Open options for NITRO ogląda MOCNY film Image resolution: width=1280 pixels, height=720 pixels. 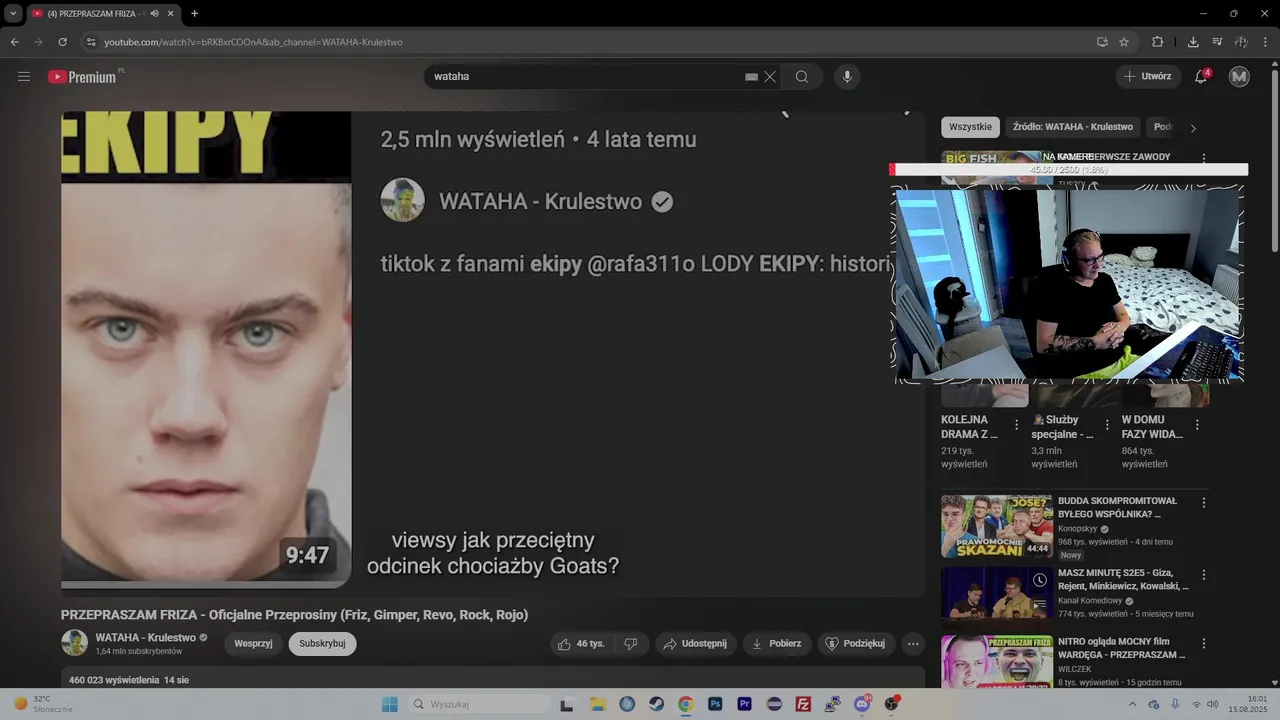pyautogui.click(x=1204, y=642)
